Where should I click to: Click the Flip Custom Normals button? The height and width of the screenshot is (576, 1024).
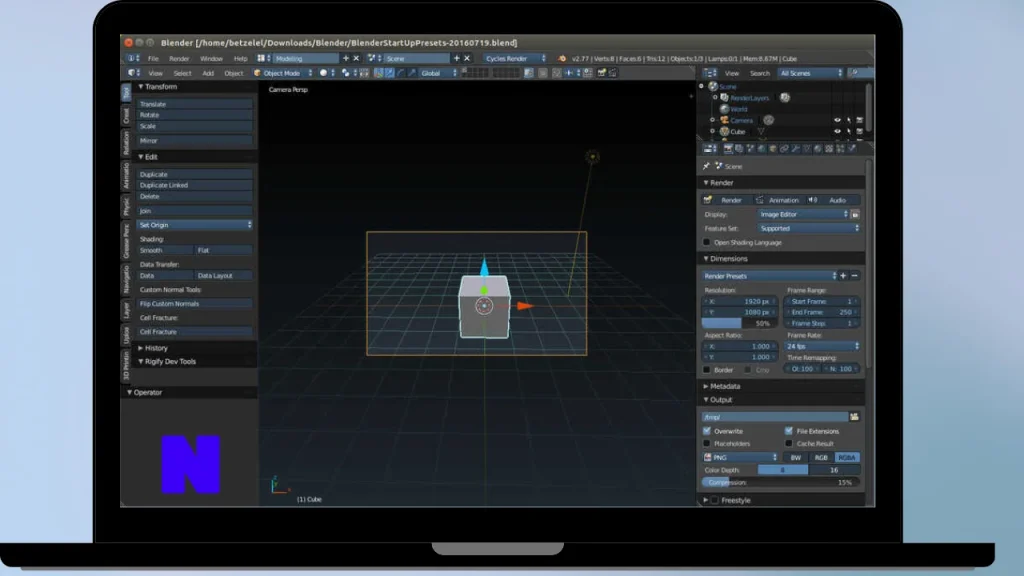coord(194,304)
